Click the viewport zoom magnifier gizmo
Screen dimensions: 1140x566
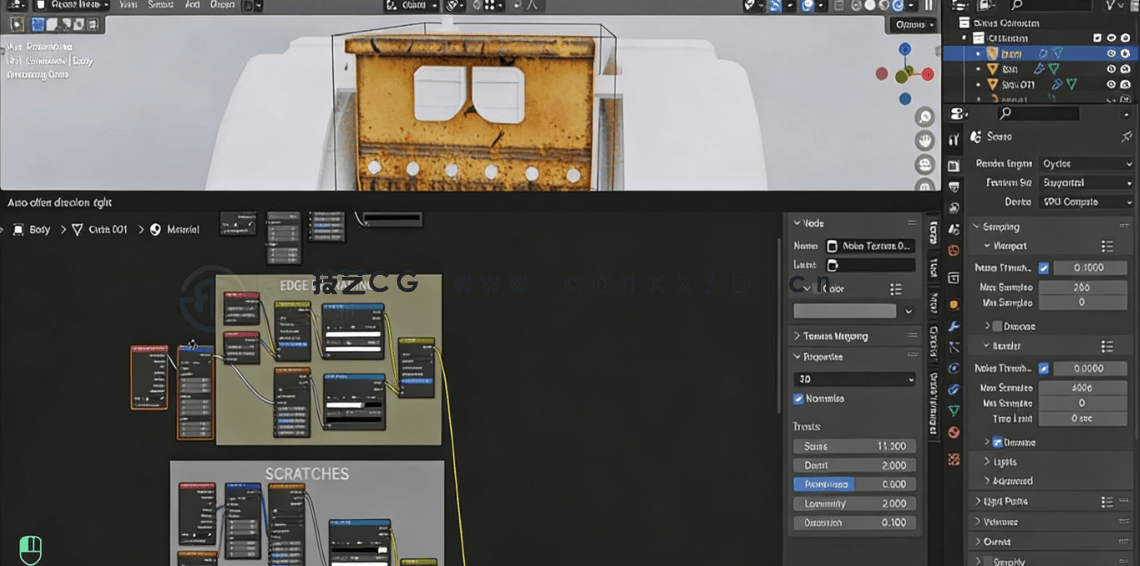[x=925, y=116]
